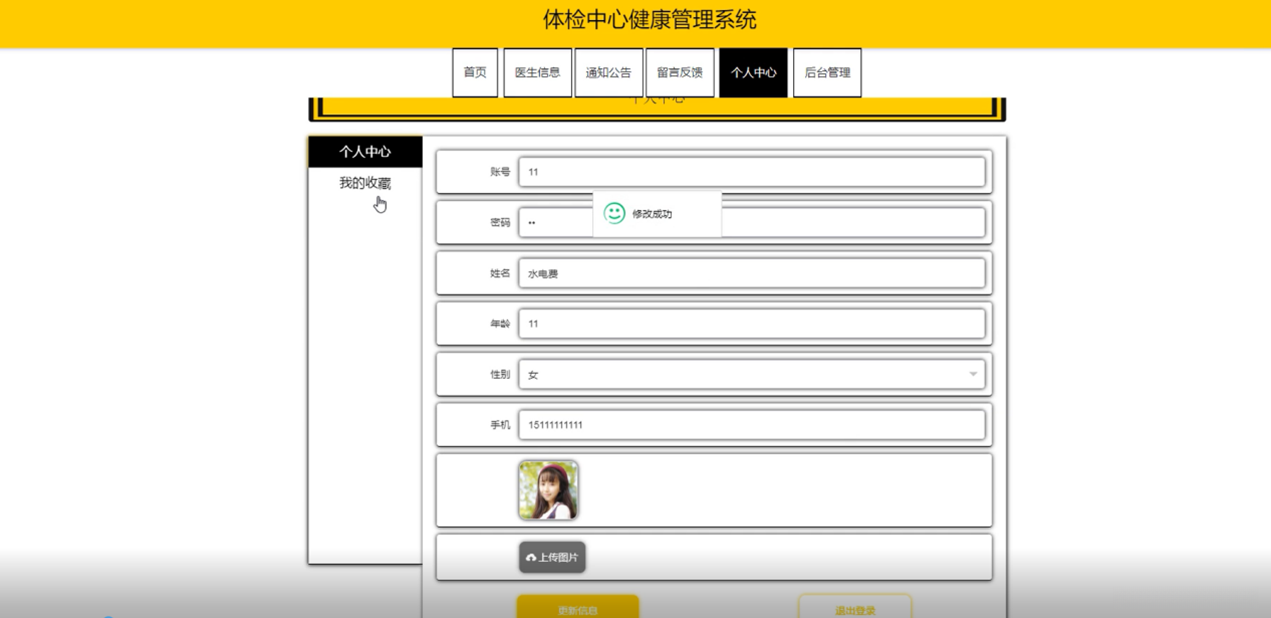
Task: Click the green smiley success icon
Action: pyautogui.click(x=614, y=213)
